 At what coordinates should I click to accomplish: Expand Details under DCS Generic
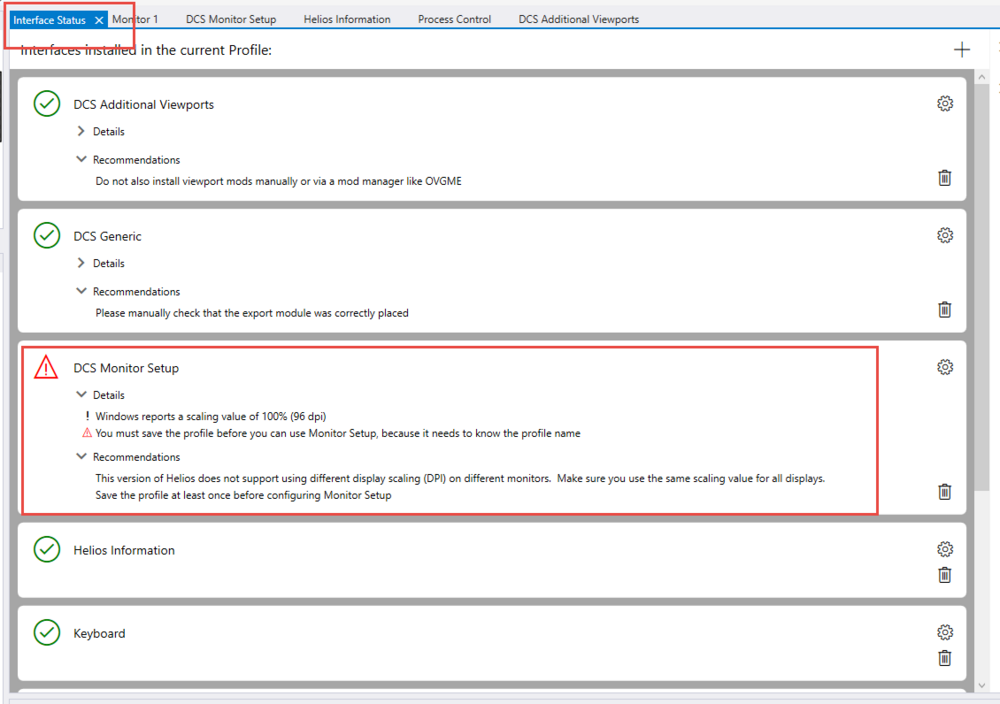click(81, 263)
